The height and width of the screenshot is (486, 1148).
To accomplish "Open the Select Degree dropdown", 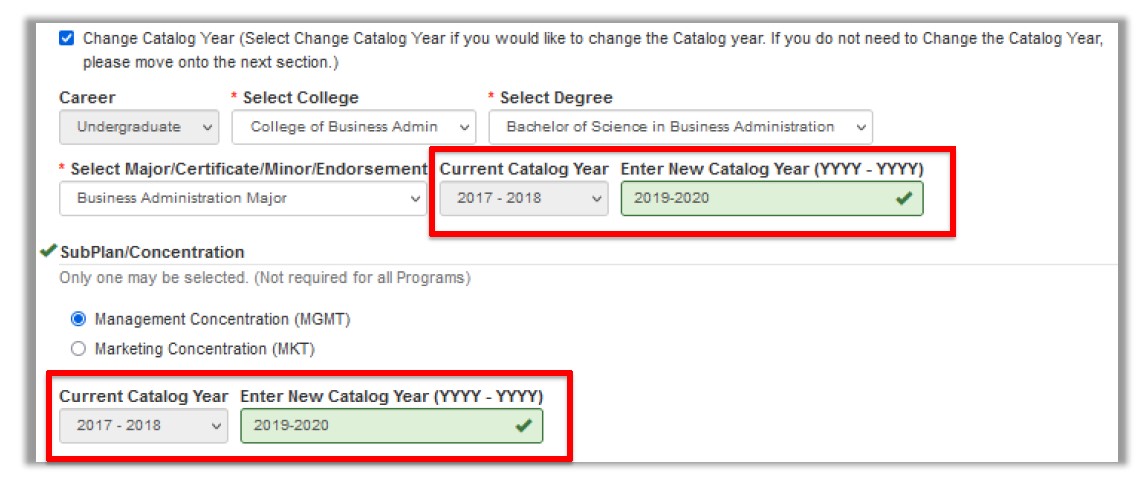I will pos(680,127).
